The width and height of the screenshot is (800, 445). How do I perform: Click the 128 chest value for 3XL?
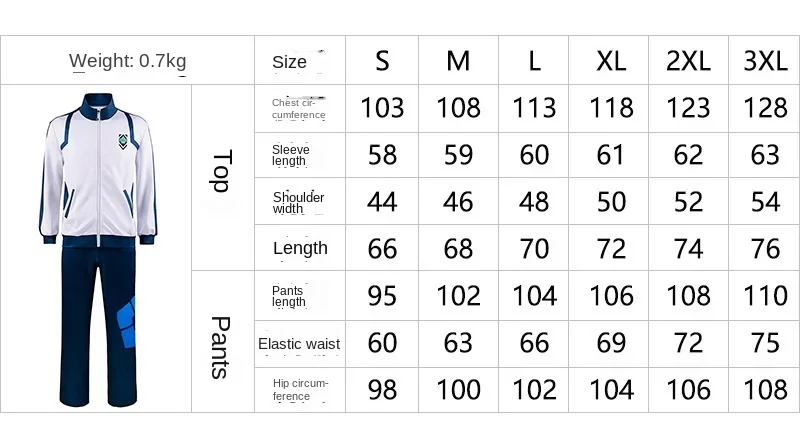[765, 108]
